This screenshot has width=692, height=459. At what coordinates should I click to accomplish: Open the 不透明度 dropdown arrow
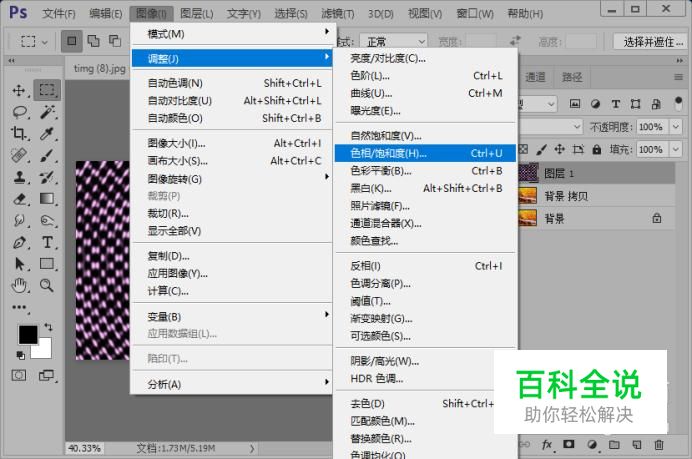point(676,127)
